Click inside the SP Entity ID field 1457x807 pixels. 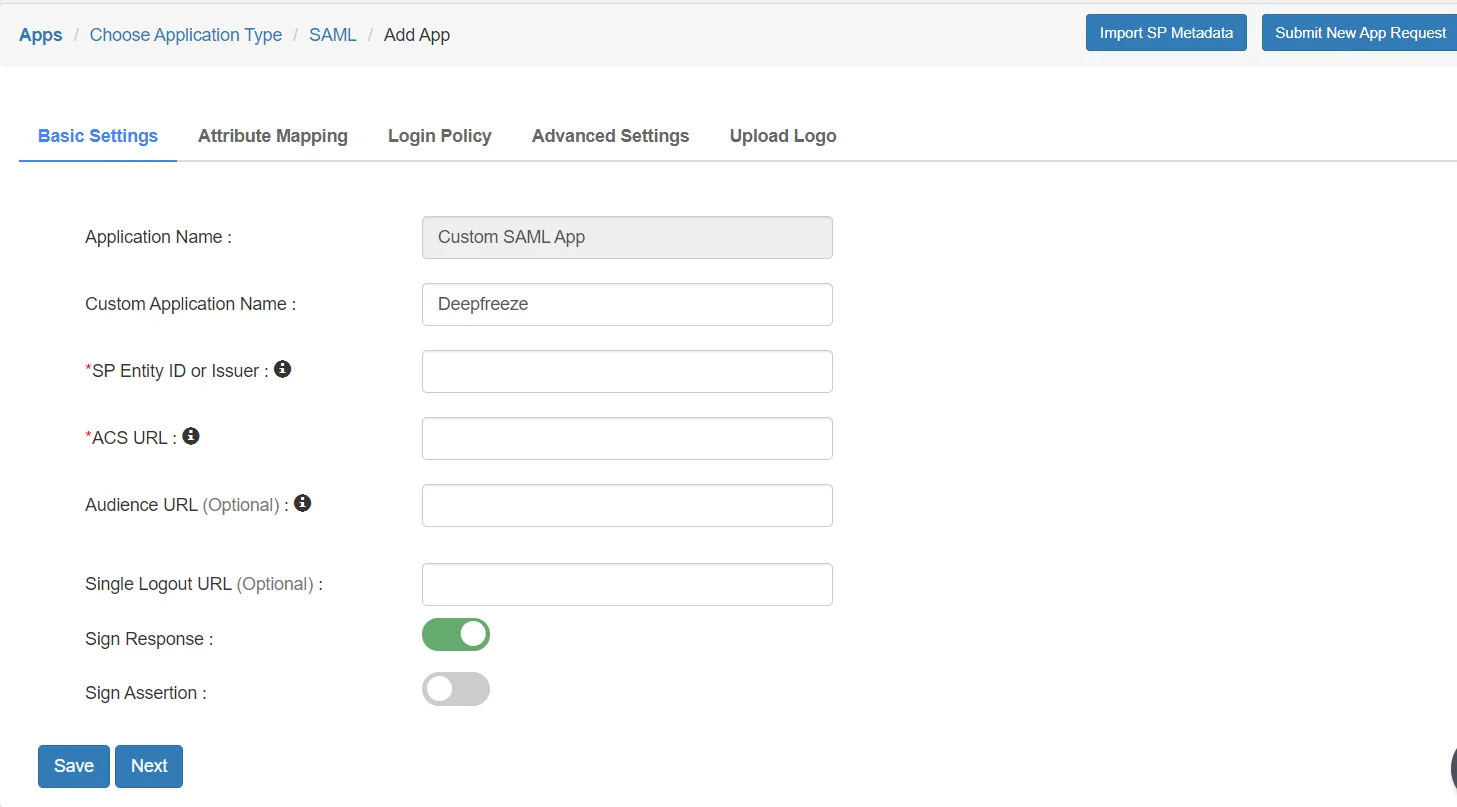(626, 371)
